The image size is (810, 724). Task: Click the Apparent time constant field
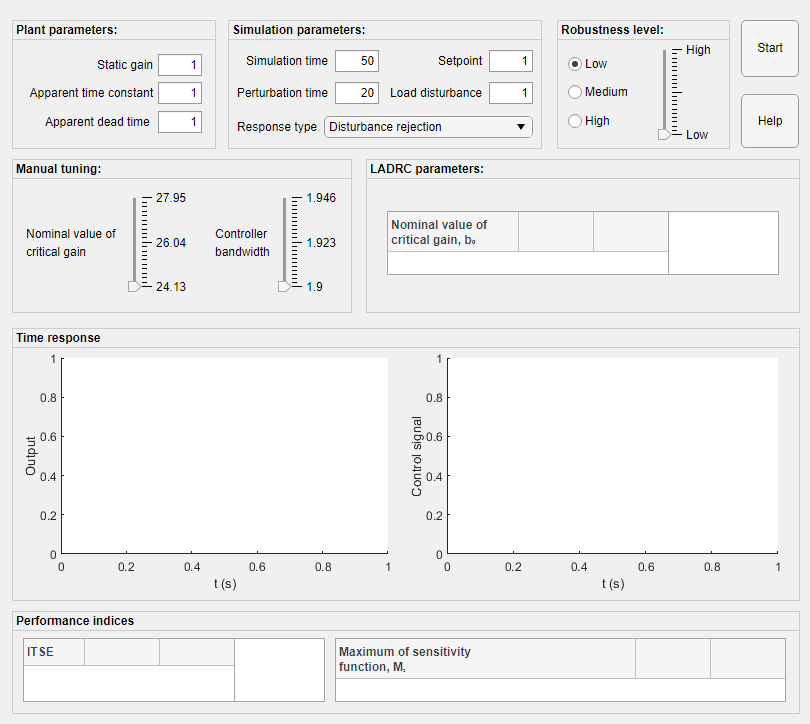[180, 93]
